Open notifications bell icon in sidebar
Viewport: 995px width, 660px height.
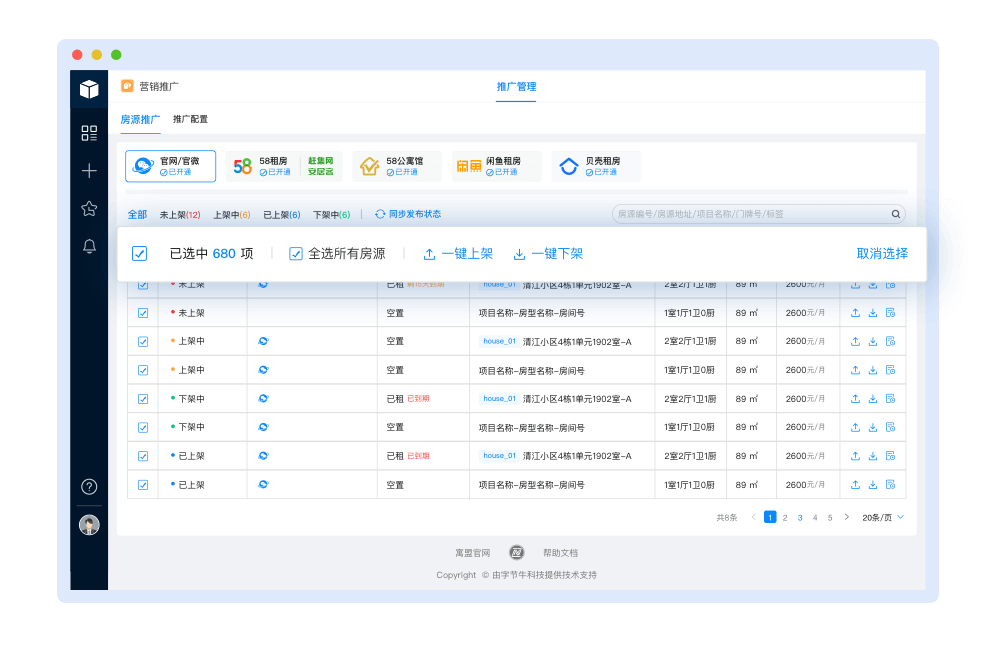pyautogui.click(x=89, y=246)
